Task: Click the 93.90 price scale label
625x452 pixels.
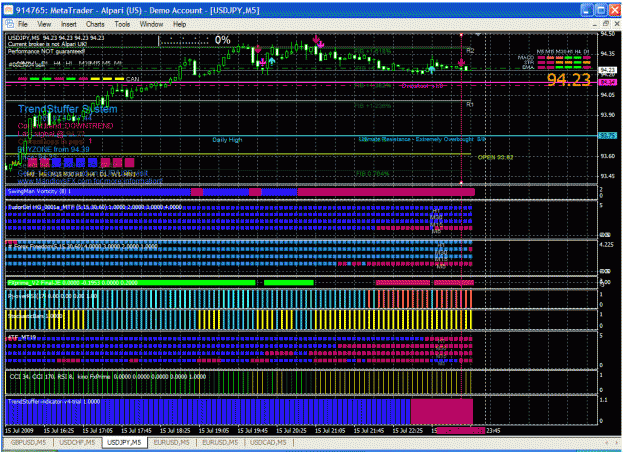Action: point(608,115)
